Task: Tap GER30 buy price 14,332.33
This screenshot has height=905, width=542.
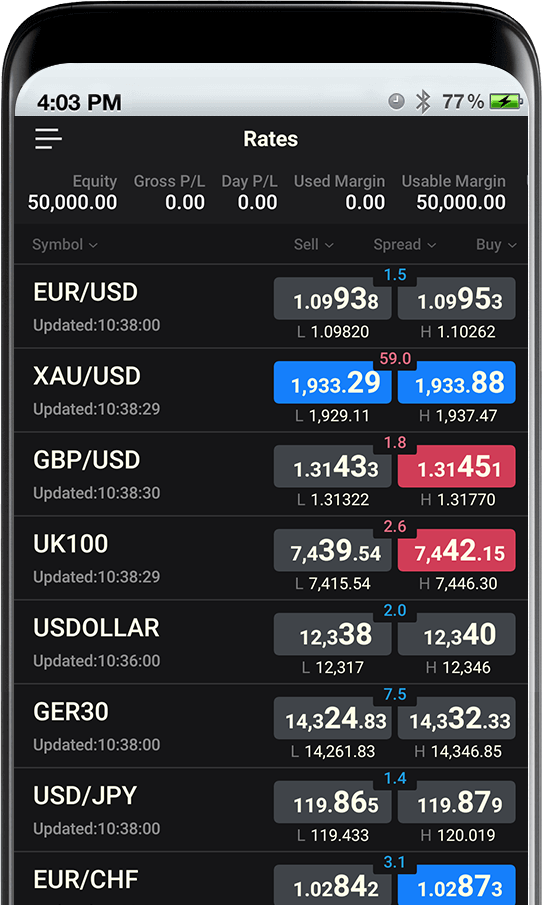Action: pyautogui.click(x=457, y=719)
